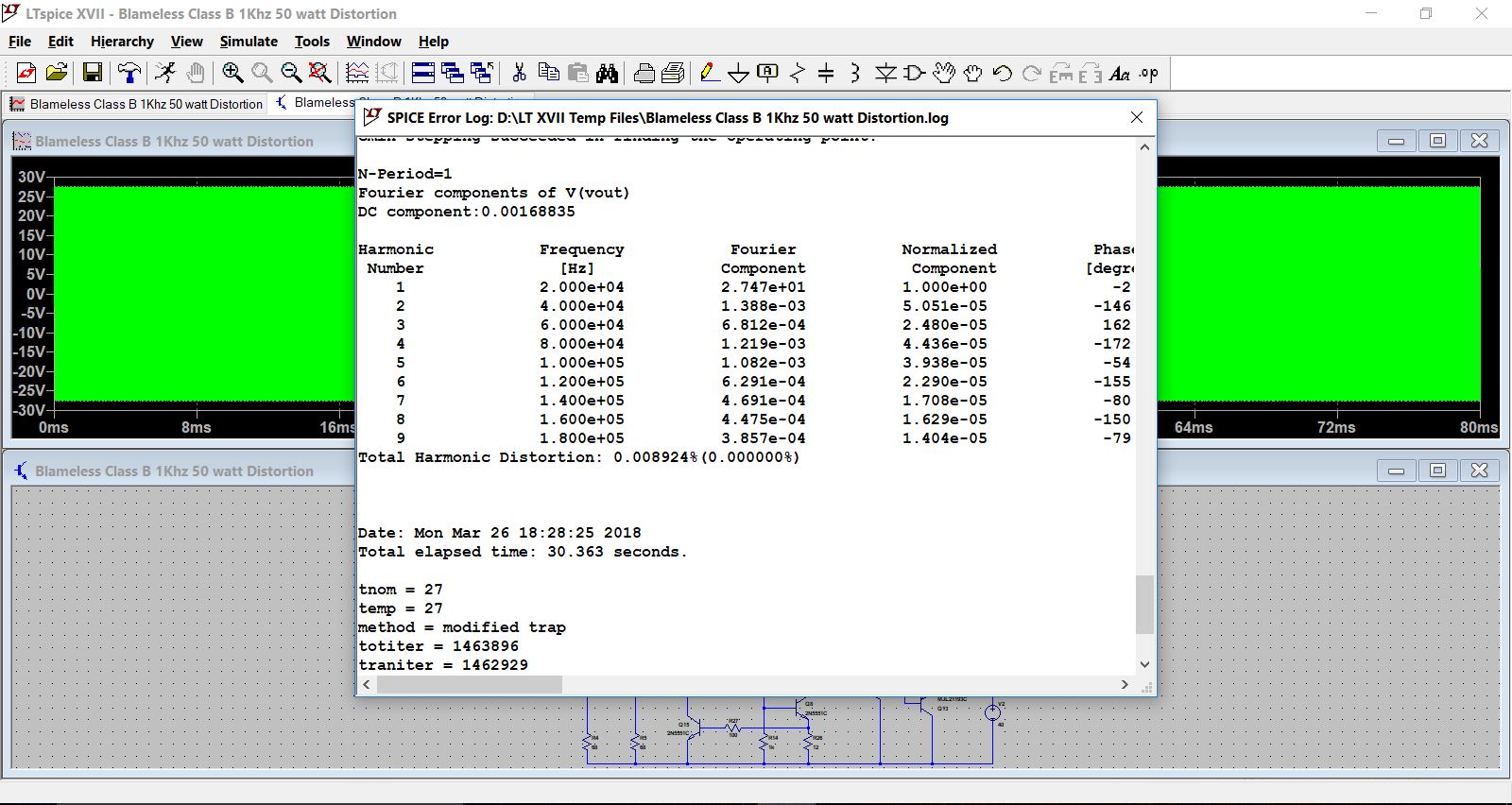Screen dimensions: 1512x805
Task: Switch to the first waveform document tab
Action: pos(137,104)
